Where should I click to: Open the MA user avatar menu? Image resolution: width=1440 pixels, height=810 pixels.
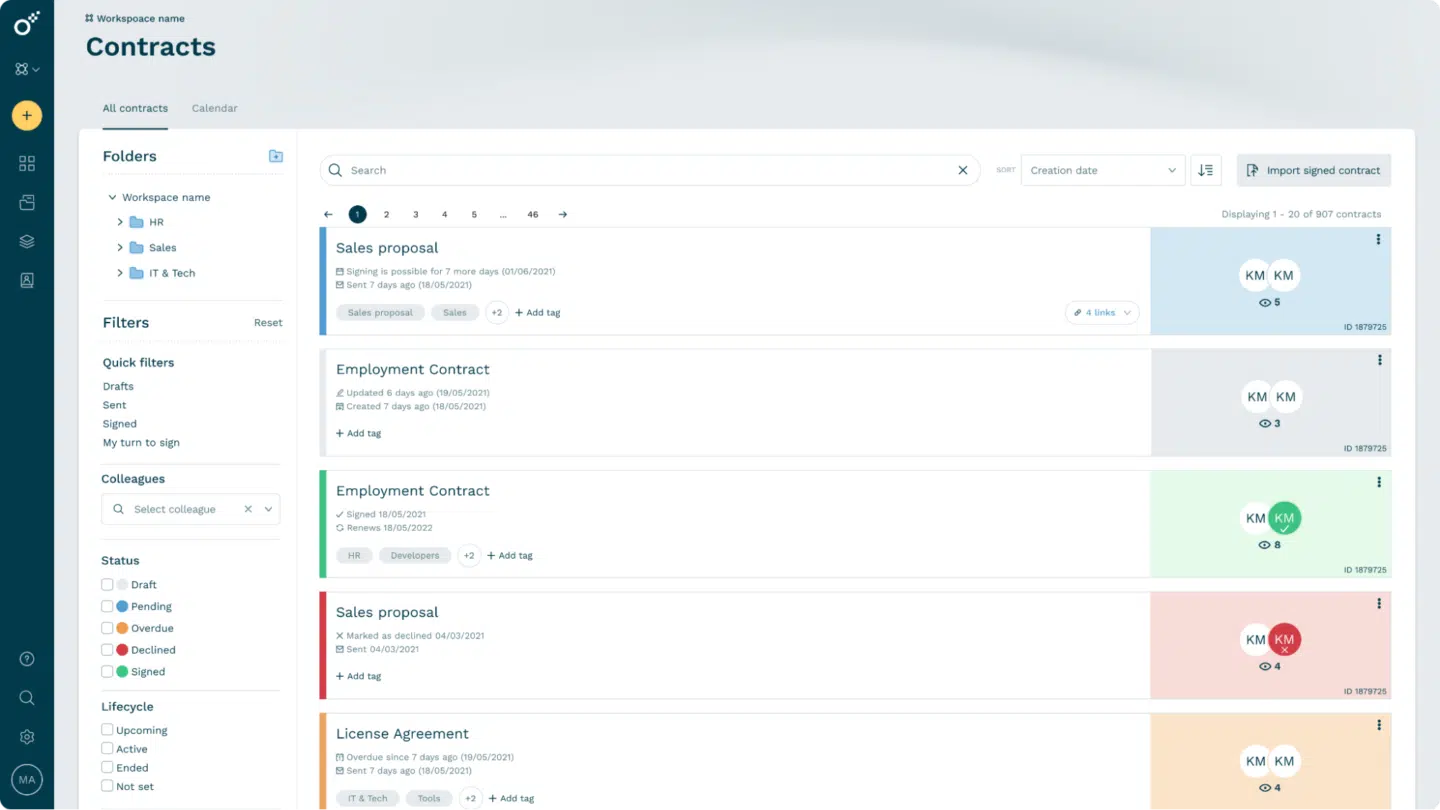click(x=27, y=779)
